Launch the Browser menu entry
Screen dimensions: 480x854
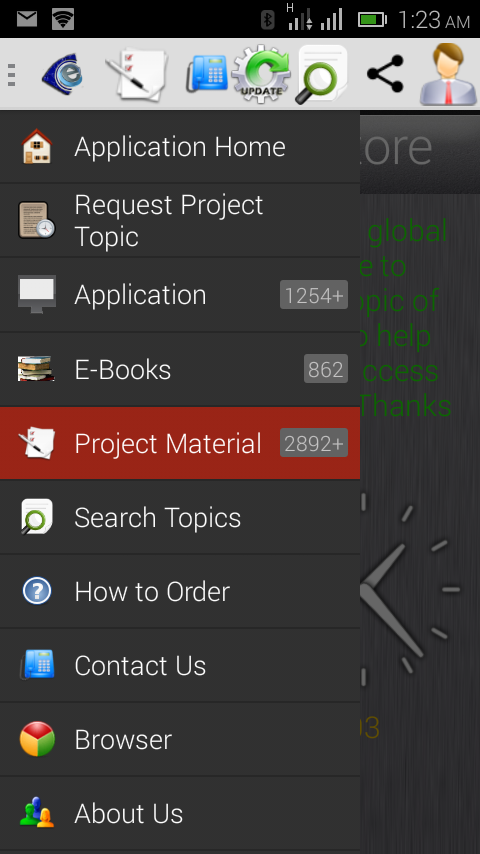[180, 739]
